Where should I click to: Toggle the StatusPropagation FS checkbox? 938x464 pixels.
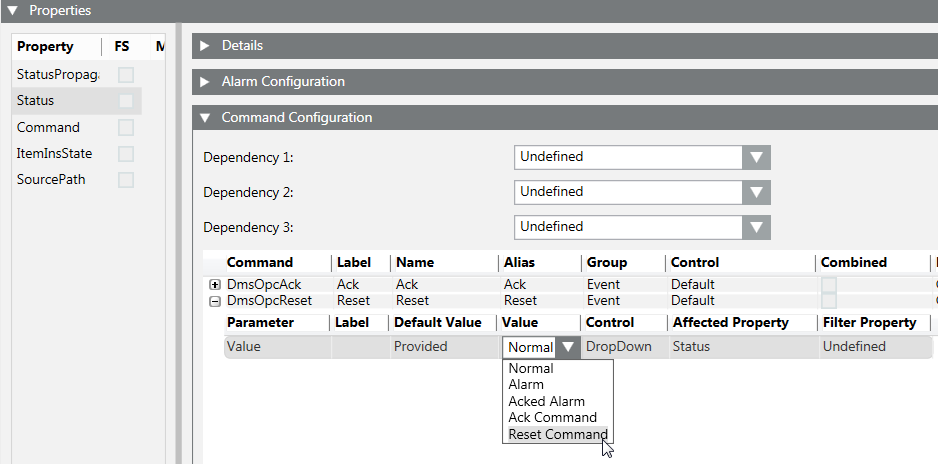pos(126,75)
